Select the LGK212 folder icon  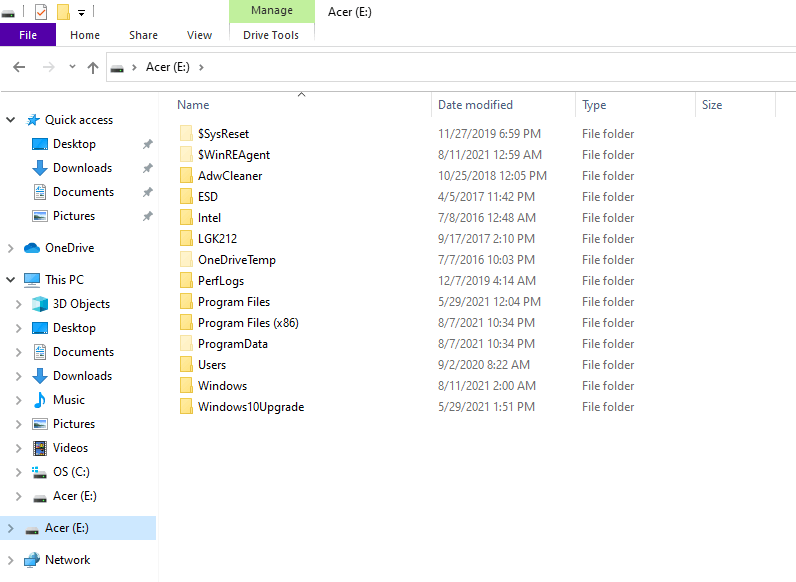[186, 238]
